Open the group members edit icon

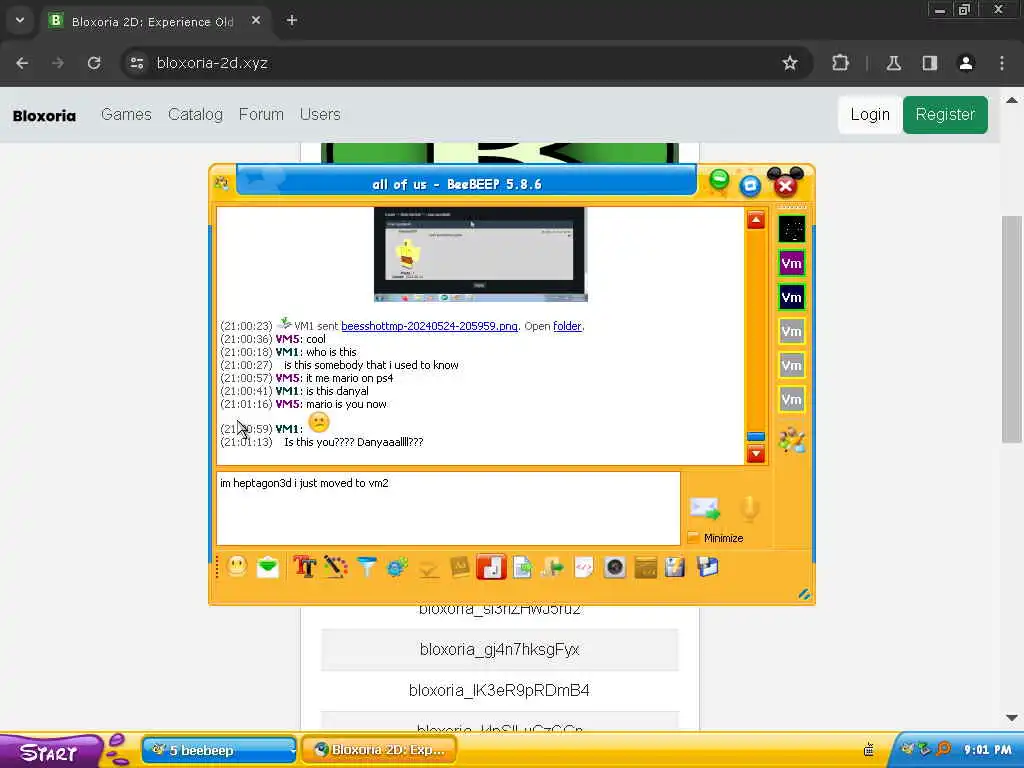792,440
